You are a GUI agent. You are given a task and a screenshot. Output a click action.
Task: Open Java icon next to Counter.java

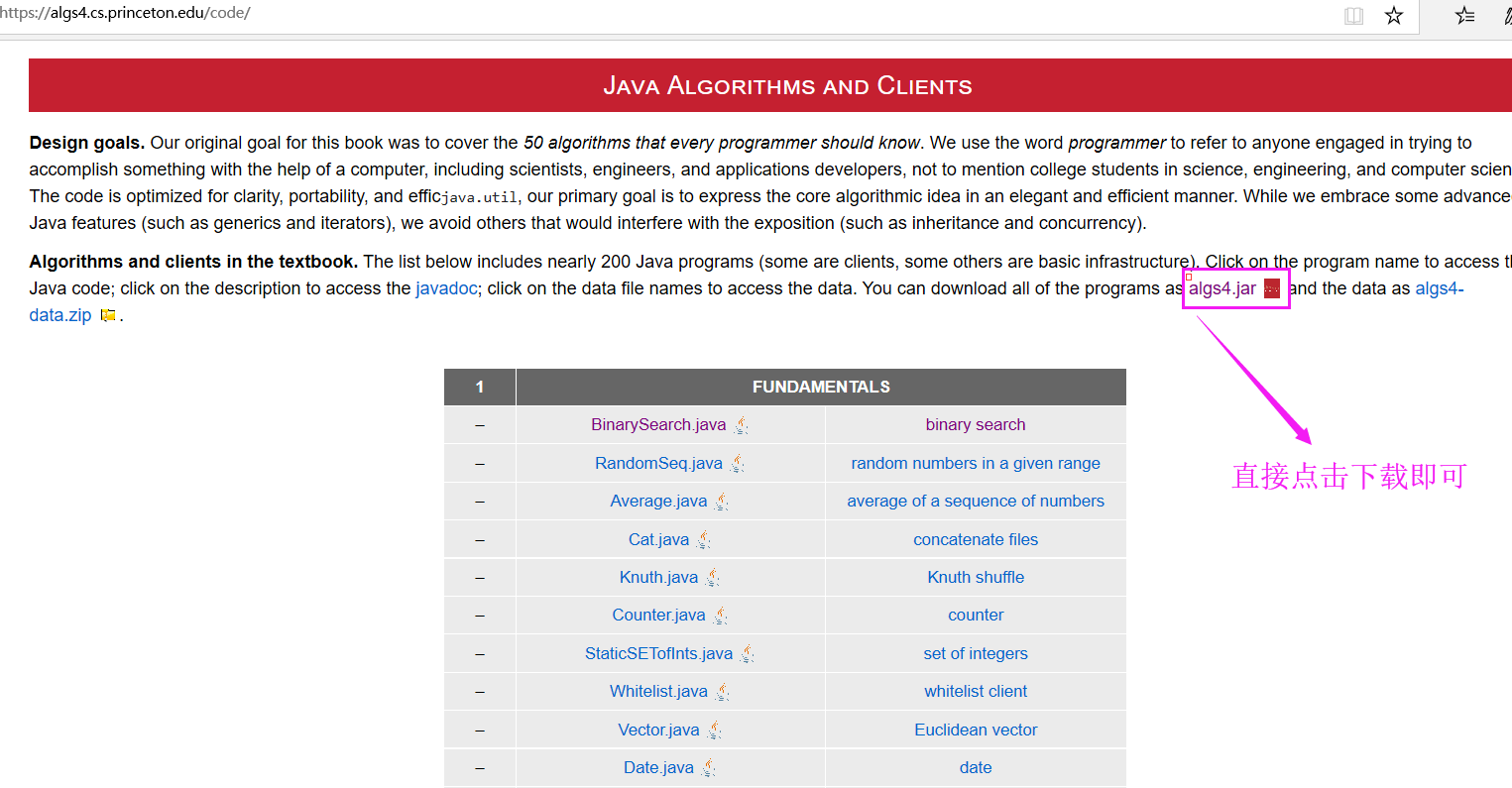pyautogui.click(x=720, y=616)
